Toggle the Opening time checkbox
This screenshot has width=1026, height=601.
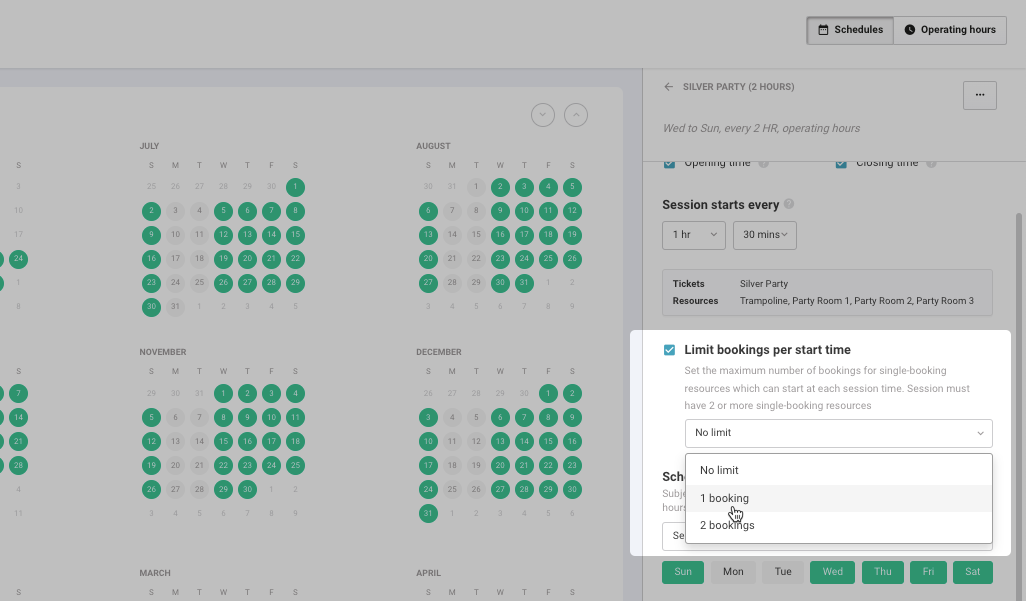pos(669,163)
